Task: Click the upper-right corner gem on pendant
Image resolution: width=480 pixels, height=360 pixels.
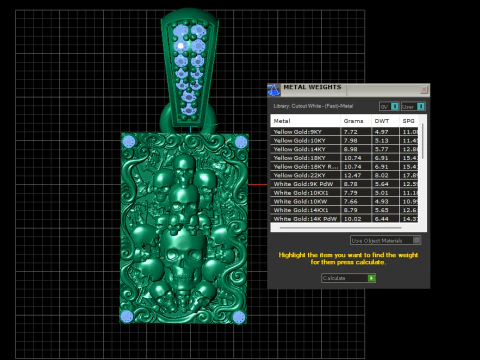Action: click(x=241, y=142)
